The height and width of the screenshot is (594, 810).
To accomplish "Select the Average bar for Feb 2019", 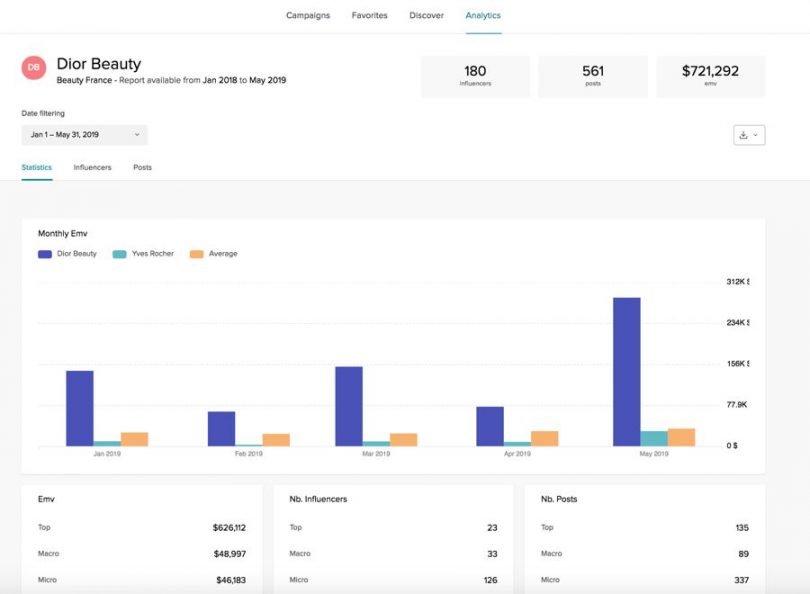I will 276,440.
